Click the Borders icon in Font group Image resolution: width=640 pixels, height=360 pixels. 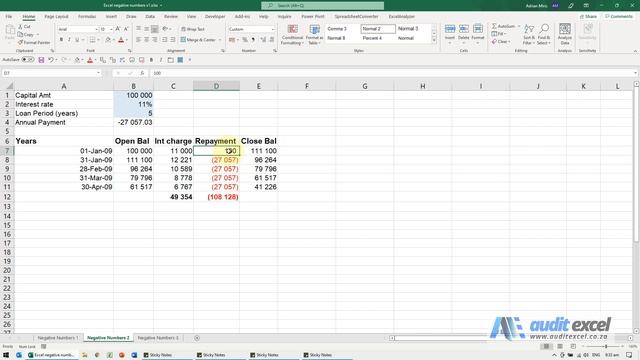tap(92, 40)
